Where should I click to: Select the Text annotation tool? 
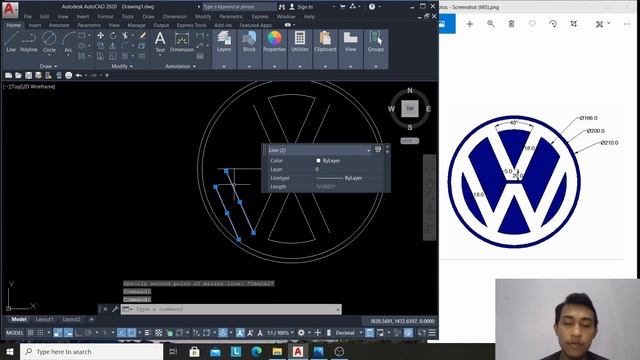pyautogui.click(x=160, y=42)
